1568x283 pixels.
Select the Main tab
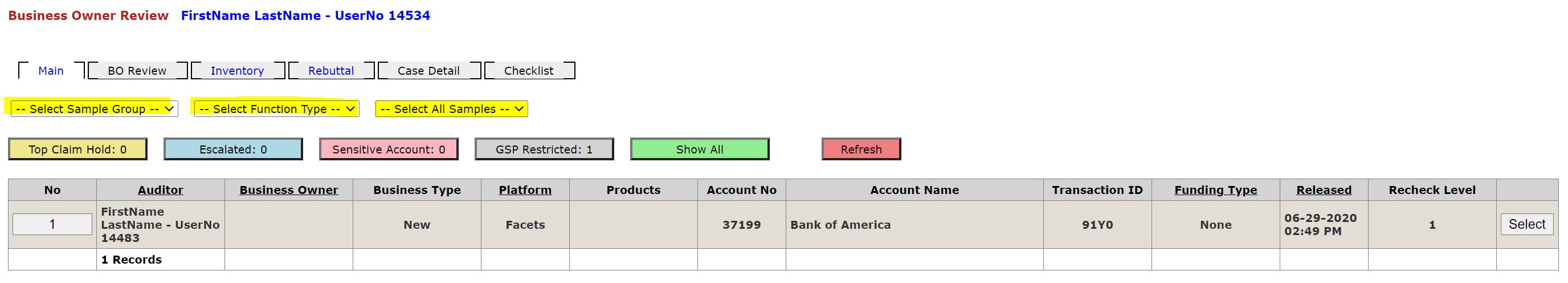click(x=51, y=71)
